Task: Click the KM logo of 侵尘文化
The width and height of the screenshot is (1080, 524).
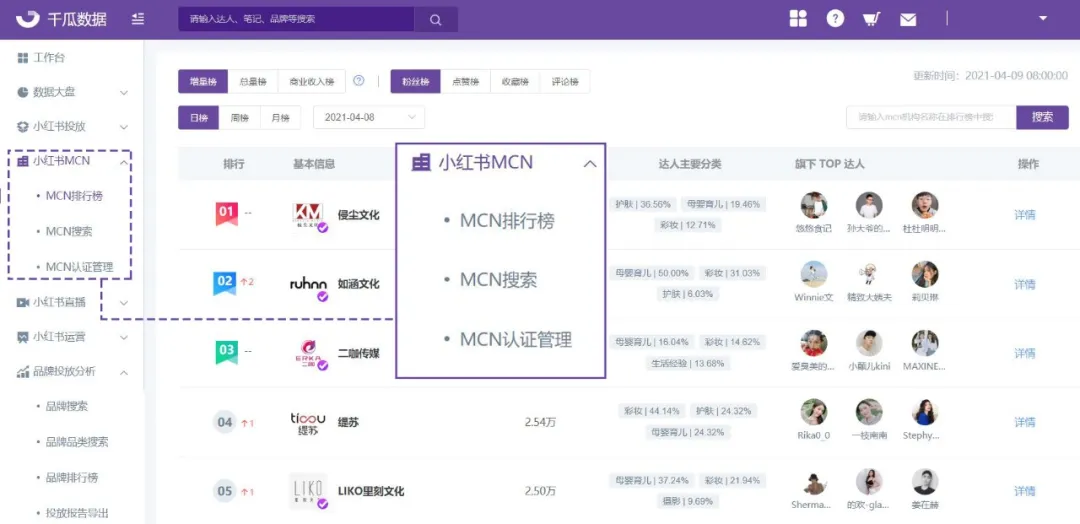Action: (307, 215)
